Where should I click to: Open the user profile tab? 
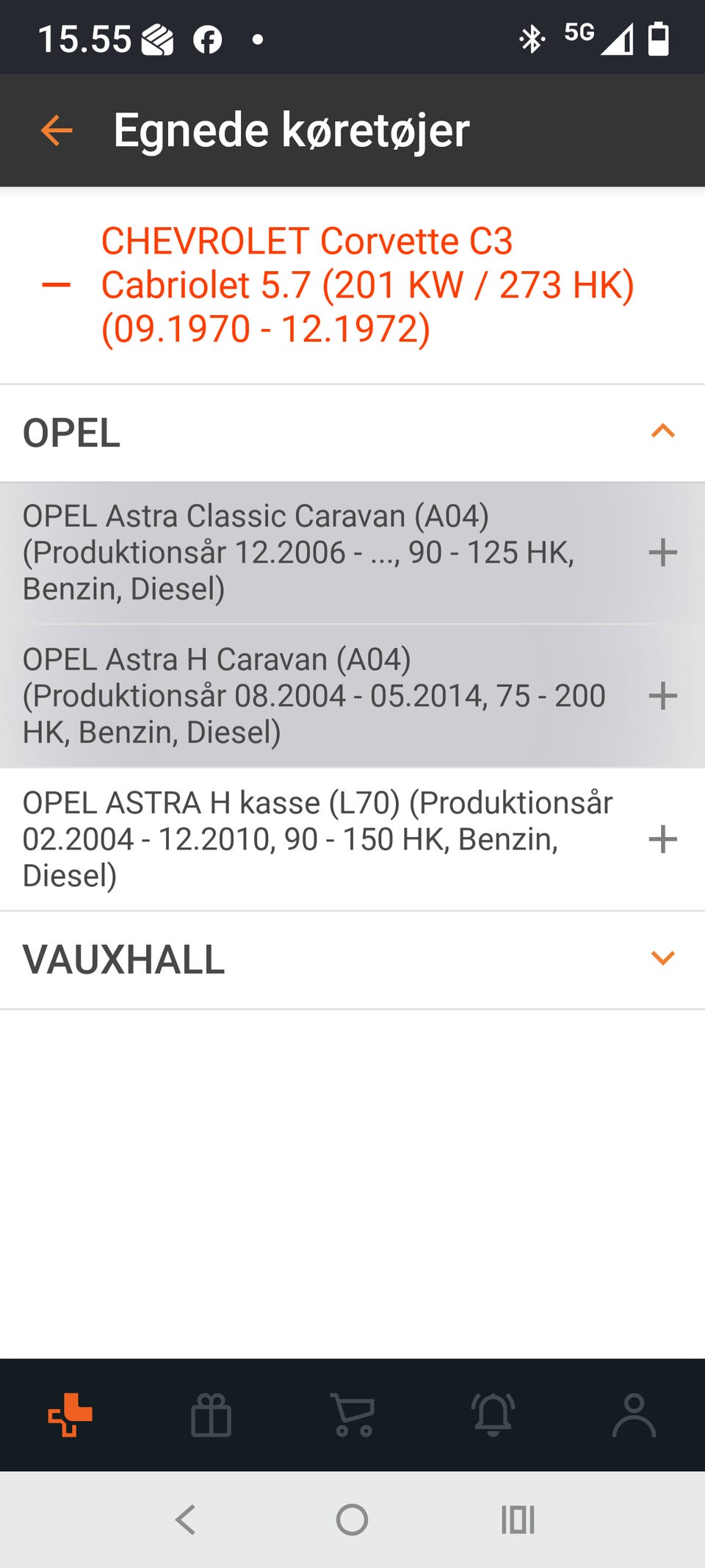click(x=634, y=1414)
